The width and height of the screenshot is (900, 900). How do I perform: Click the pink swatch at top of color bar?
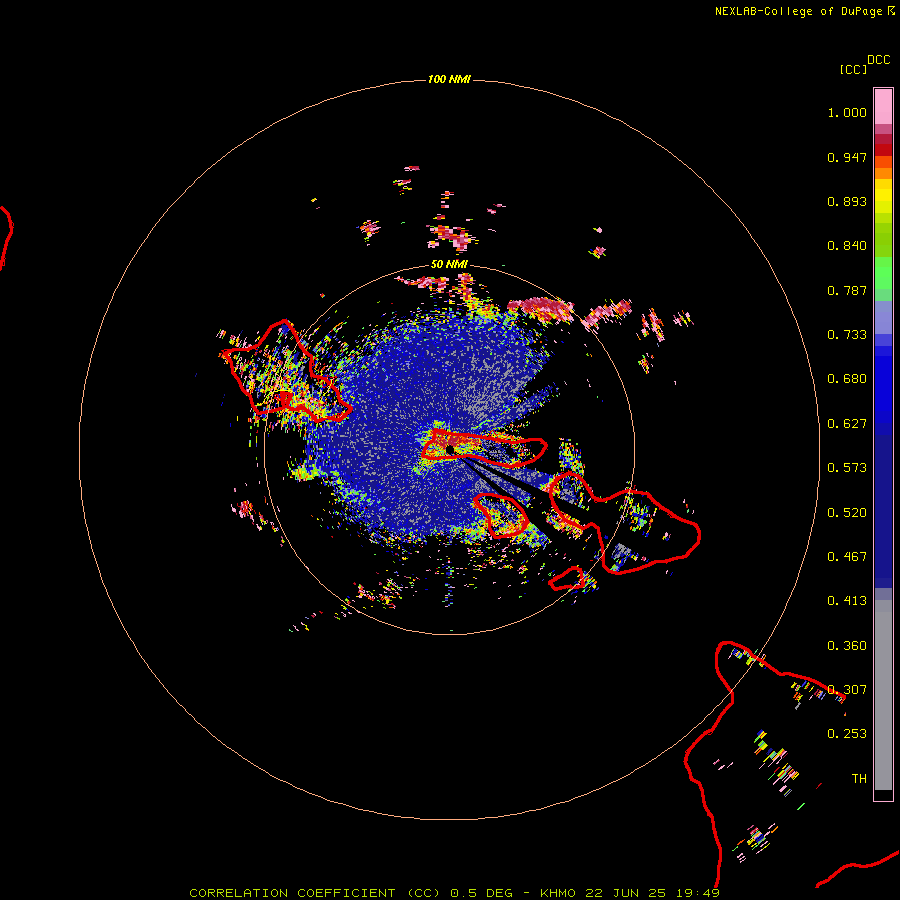click(x=883, y=106)
